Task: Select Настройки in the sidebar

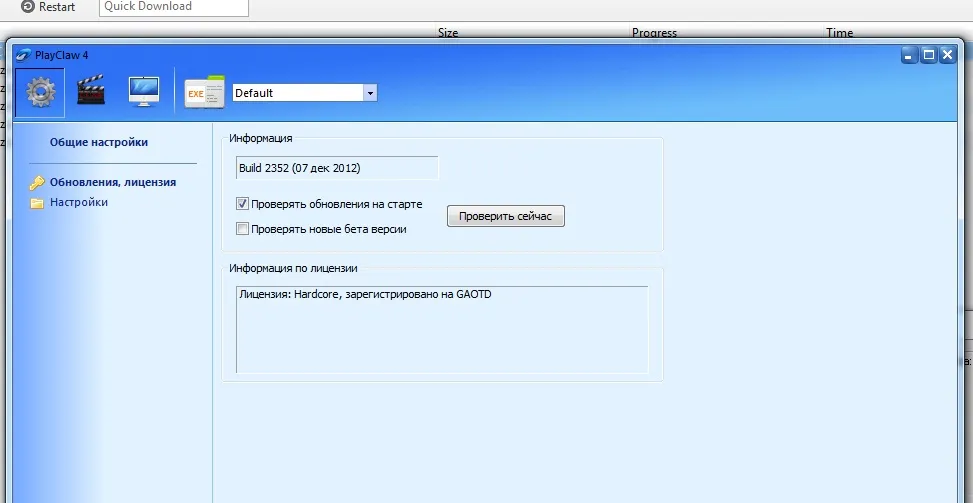Action: [79, 202]
